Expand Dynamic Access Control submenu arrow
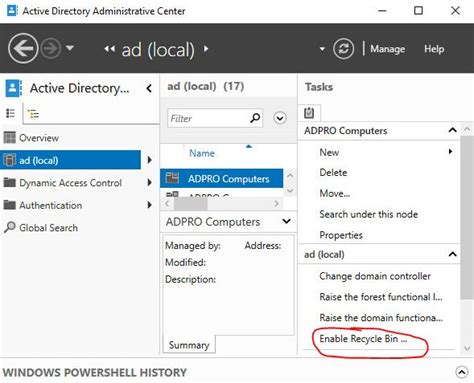 [150, 182]
